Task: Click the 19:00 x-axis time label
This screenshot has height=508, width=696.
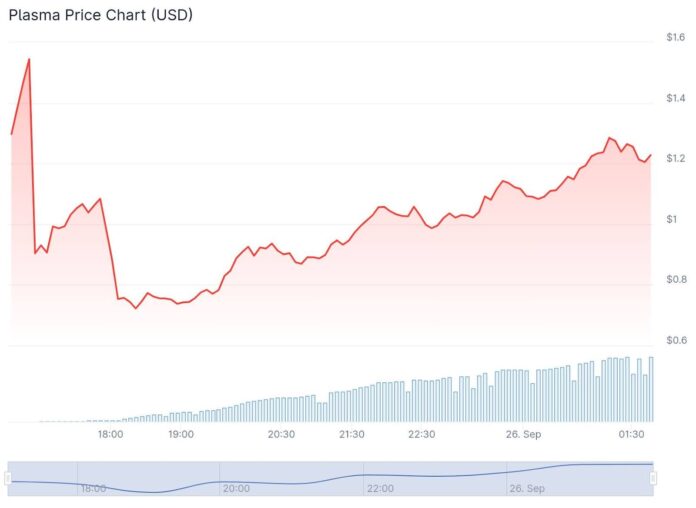Action: [181, 434]
